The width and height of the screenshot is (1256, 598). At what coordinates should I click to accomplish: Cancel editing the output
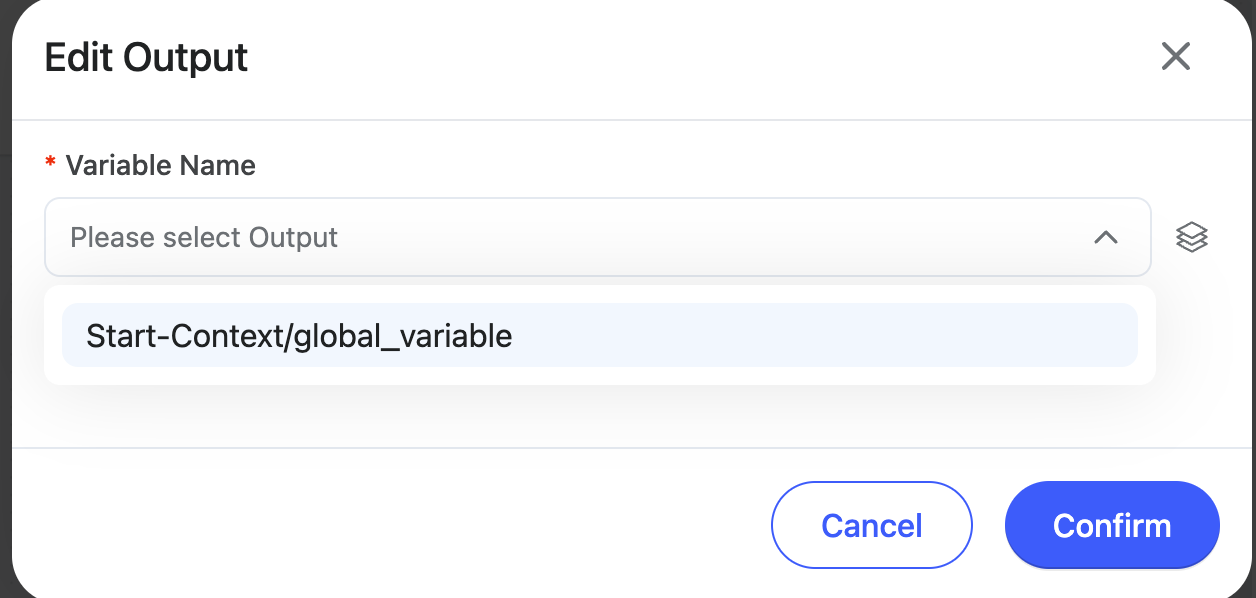pos(871,525)
